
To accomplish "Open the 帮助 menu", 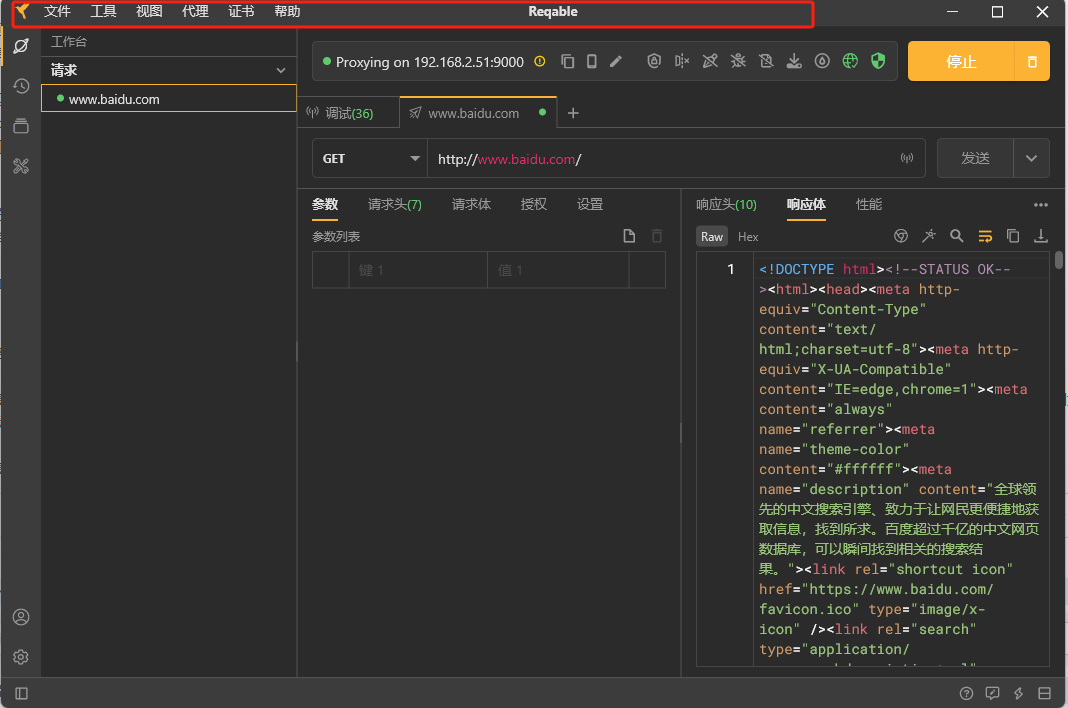I will coord(287,12).
